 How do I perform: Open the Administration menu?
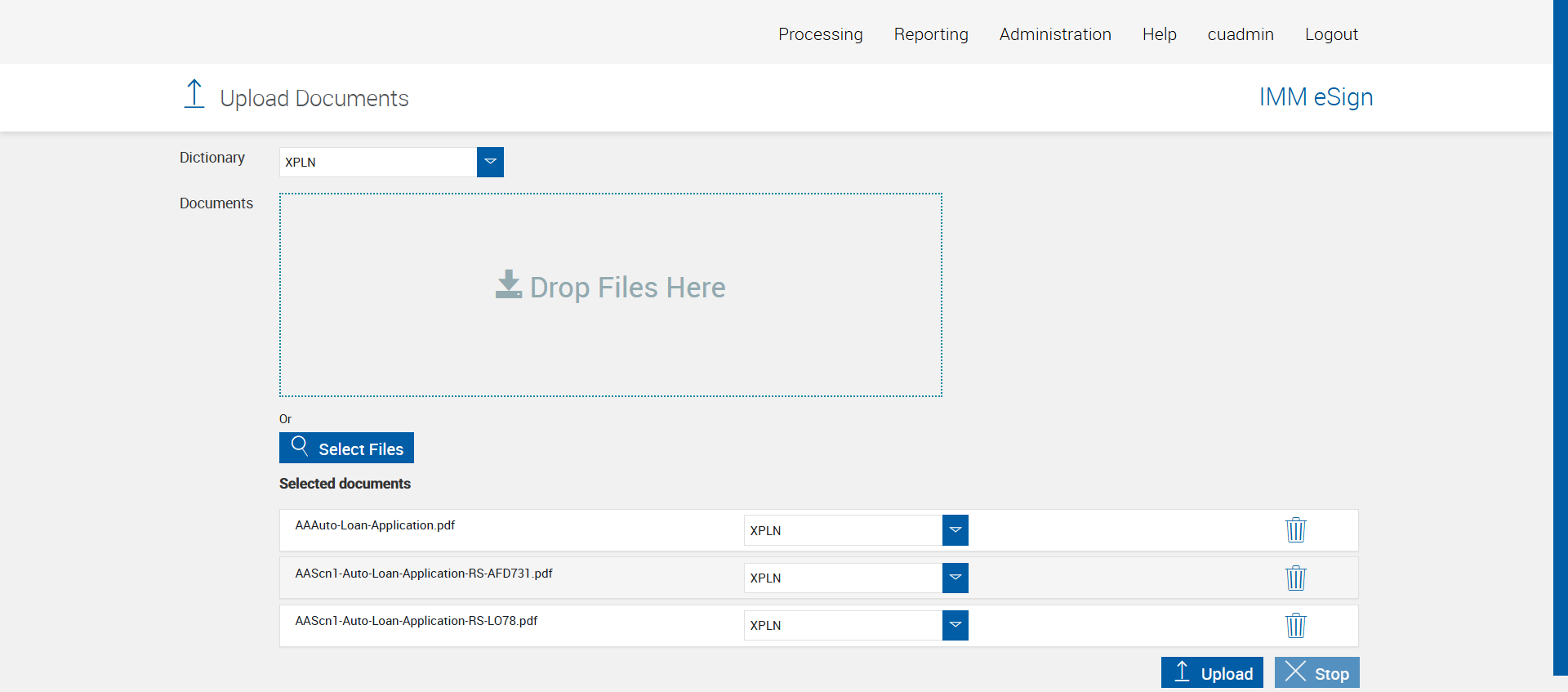point(1054,34)
